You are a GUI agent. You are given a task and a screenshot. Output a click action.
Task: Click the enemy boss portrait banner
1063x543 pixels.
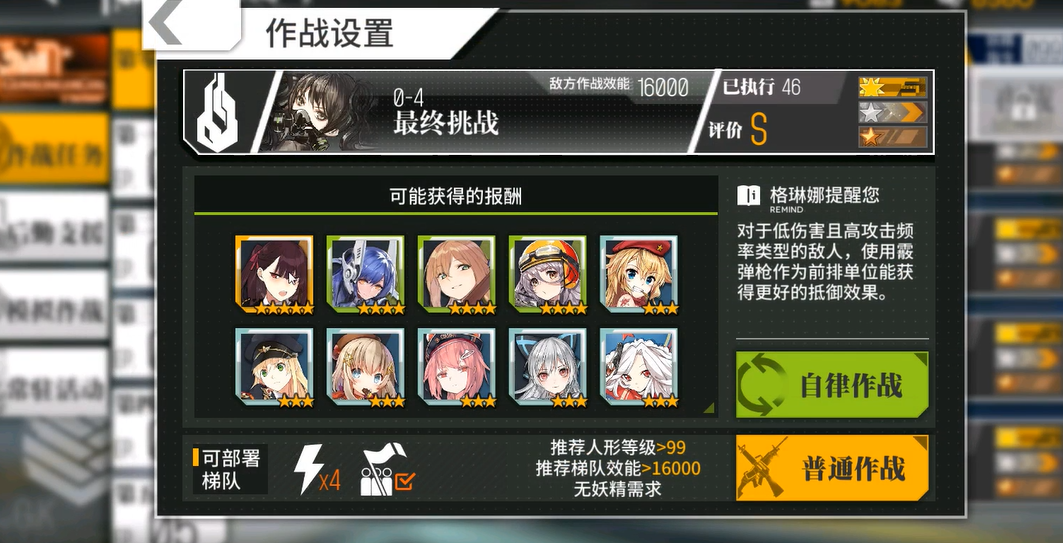pos(324,112)
